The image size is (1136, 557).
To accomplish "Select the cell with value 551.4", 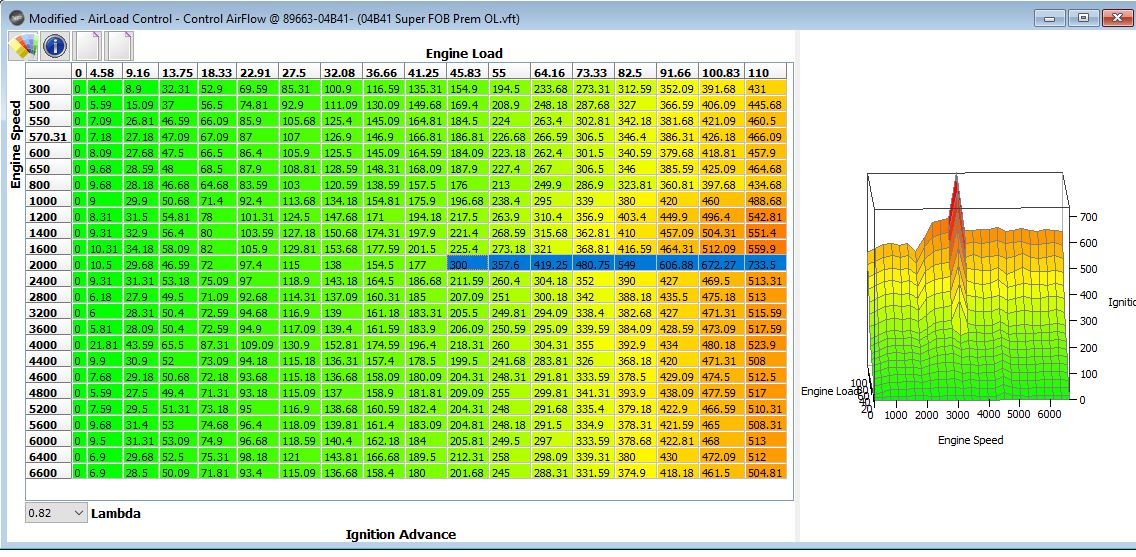I will [x=765, y=233].
